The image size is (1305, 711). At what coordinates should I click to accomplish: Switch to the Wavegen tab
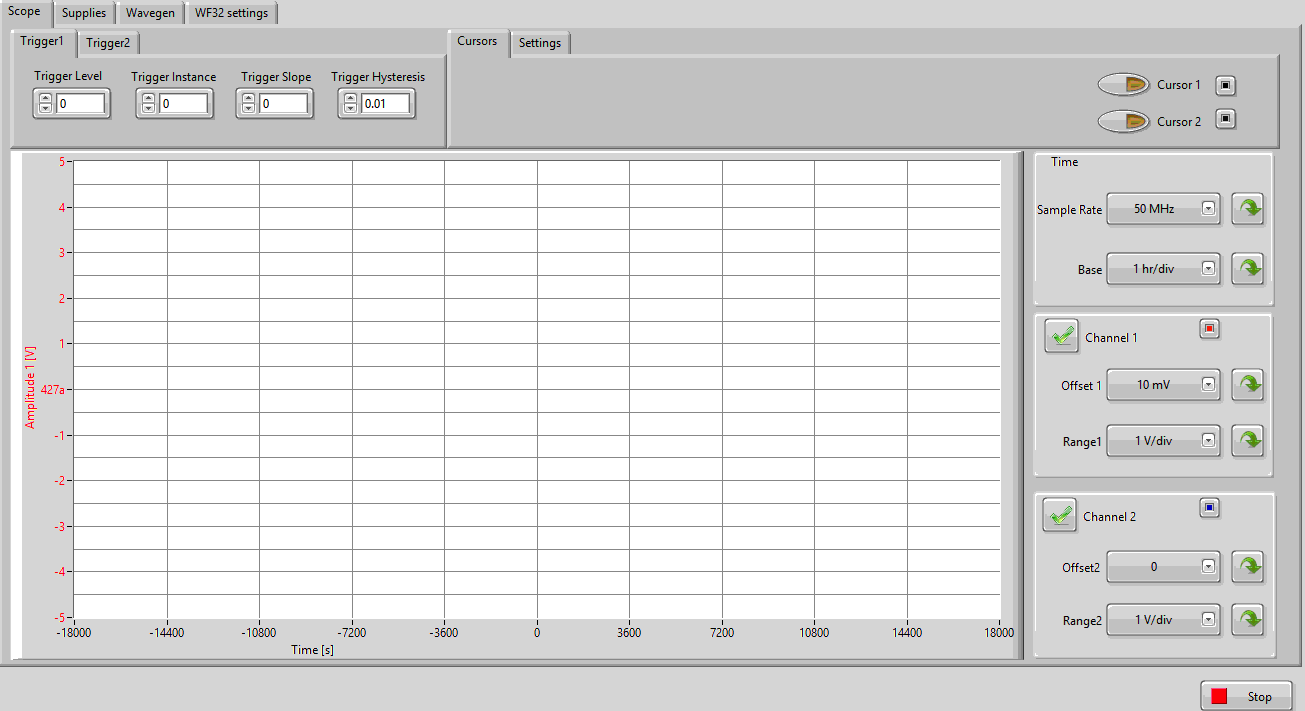[150, 13]
